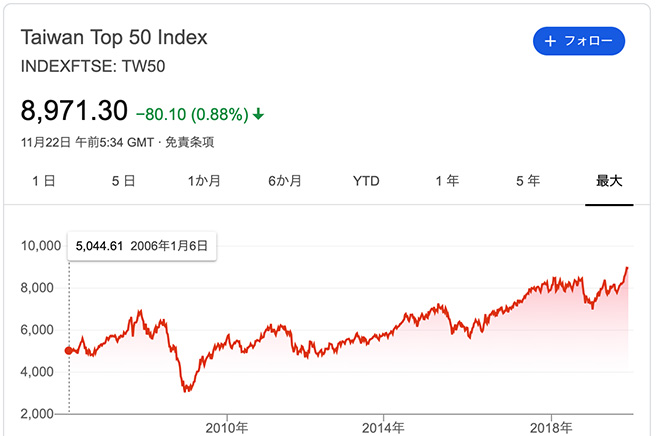Screen dimensions: 656x436
Task: Open the 免責条項 disclaimer link
Action: coord(189,142)
